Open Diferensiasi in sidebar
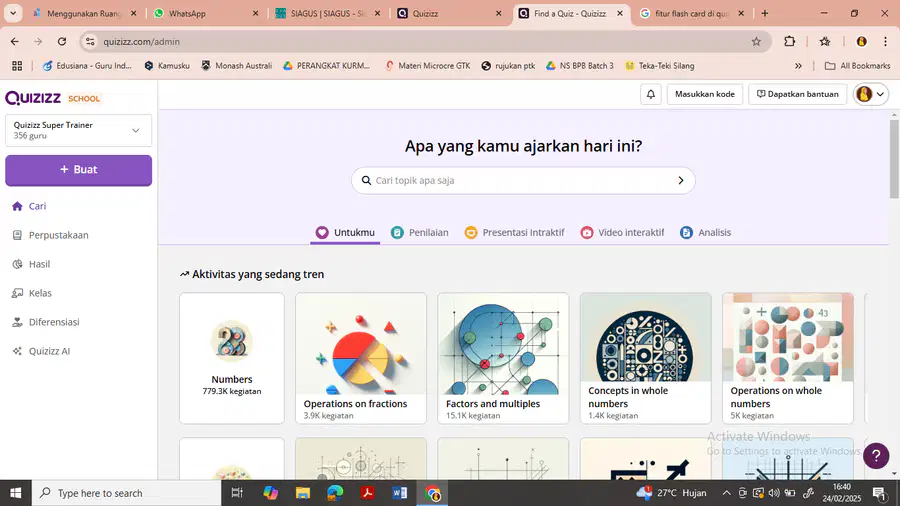 [54, 322]
